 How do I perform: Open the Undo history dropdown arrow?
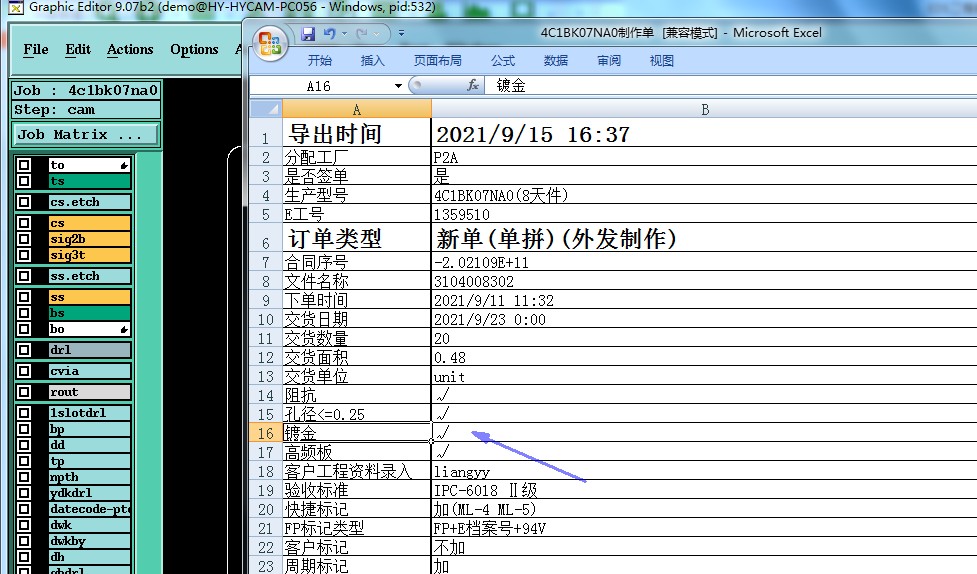(x=344, y=34)
